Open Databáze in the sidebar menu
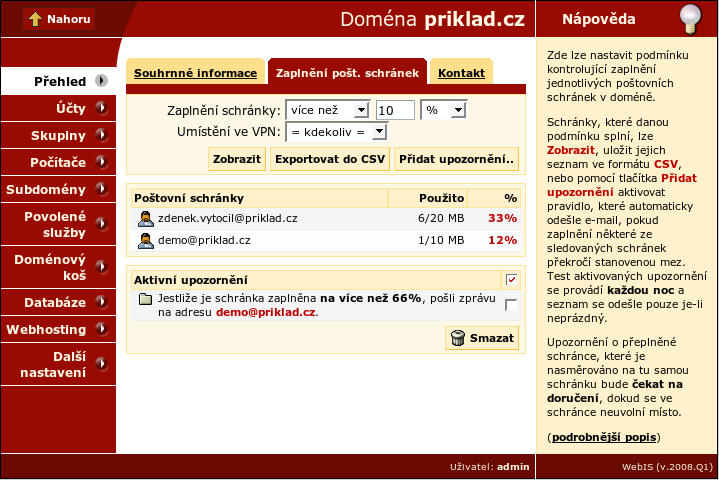This screenshot has width=719, height=480. click(x=58, y=302)
